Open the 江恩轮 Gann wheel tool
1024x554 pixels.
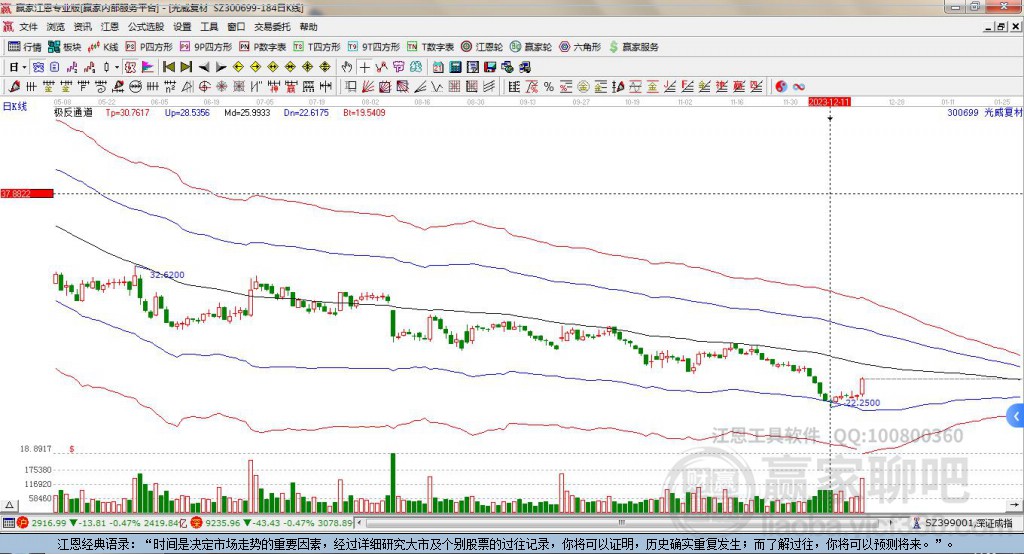pos(482,47)
